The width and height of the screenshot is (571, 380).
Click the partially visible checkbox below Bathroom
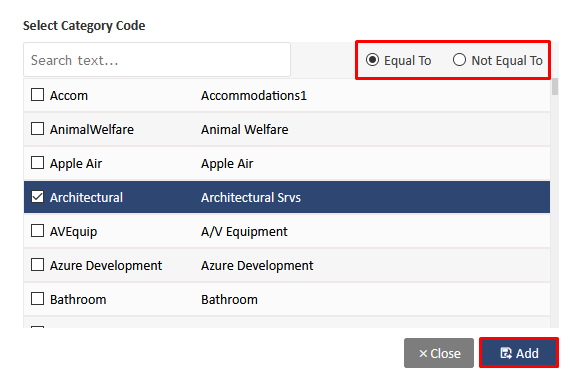tap(38, 327)
